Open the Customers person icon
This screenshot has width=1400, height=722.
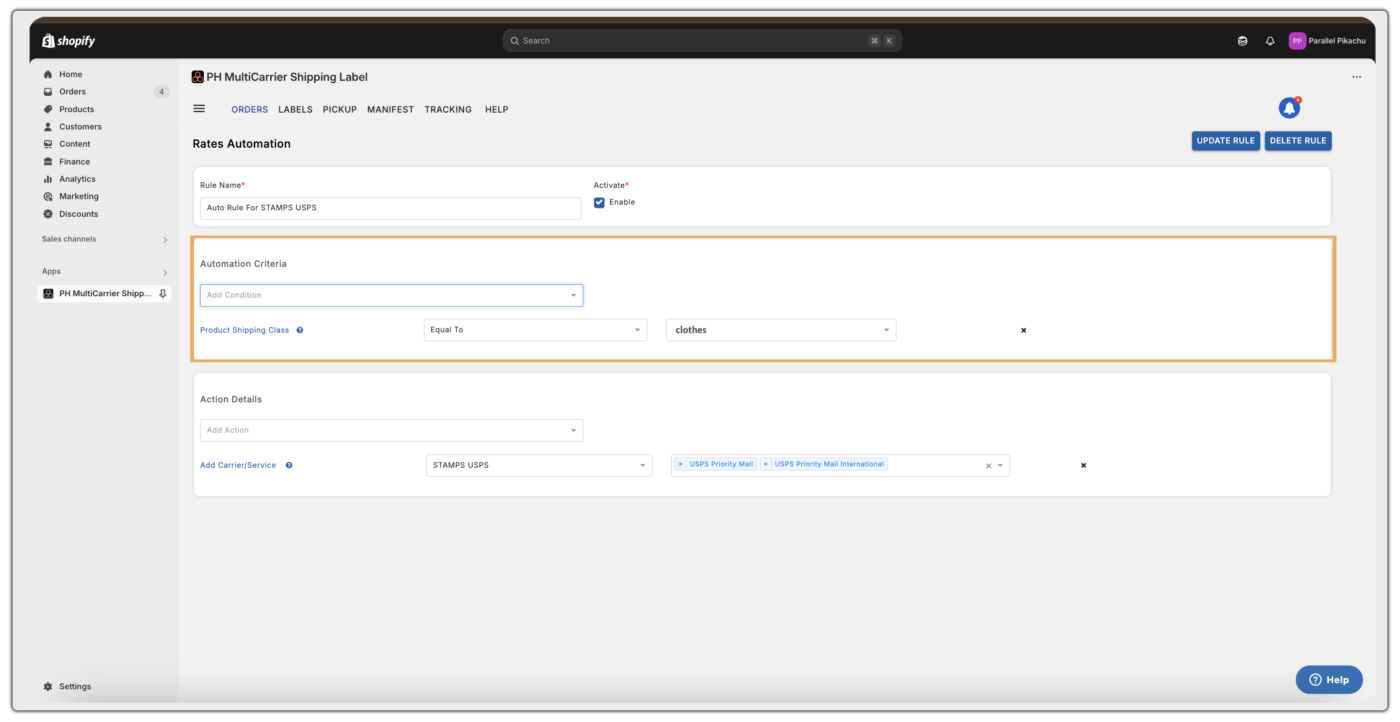pos(48,127)
